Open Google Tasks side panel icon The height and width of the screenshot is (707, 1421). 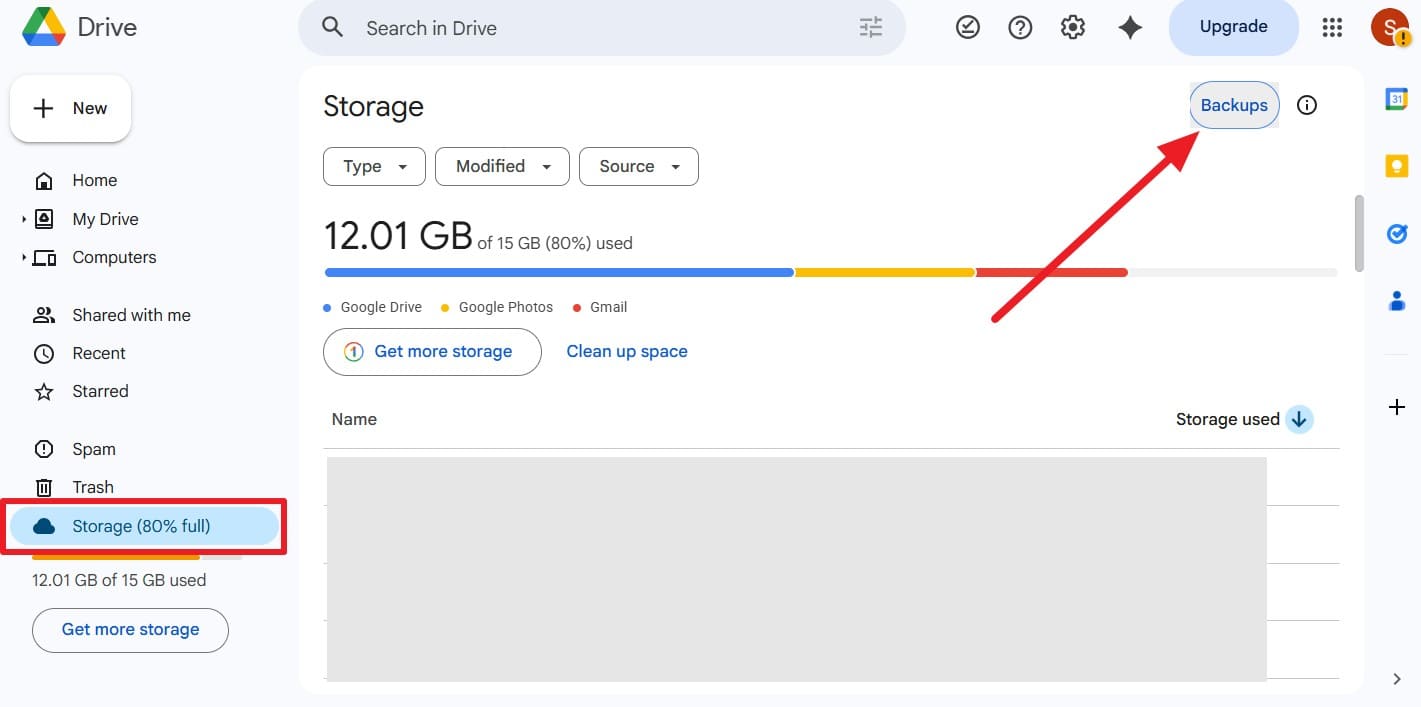coord(1397,233)
